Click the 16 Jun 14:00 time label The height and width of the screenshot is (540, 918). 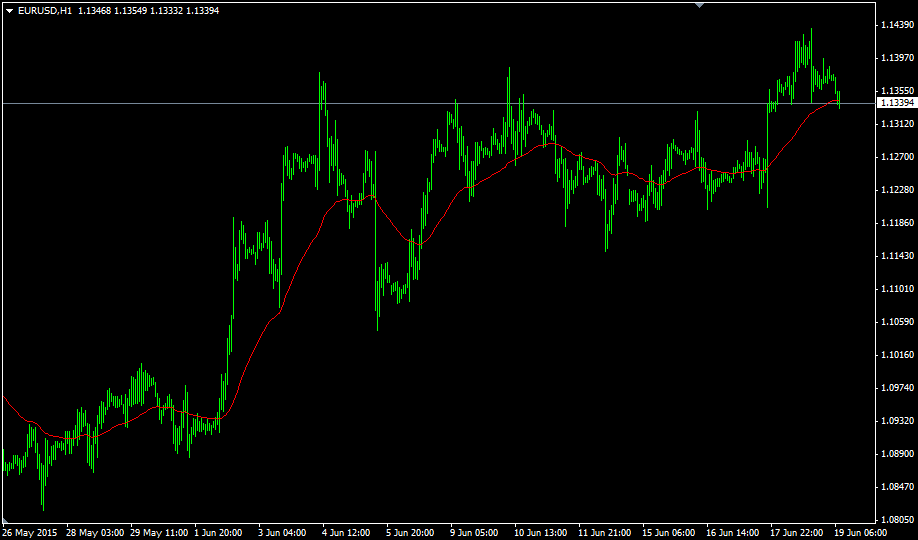click(x=733, y=533)
